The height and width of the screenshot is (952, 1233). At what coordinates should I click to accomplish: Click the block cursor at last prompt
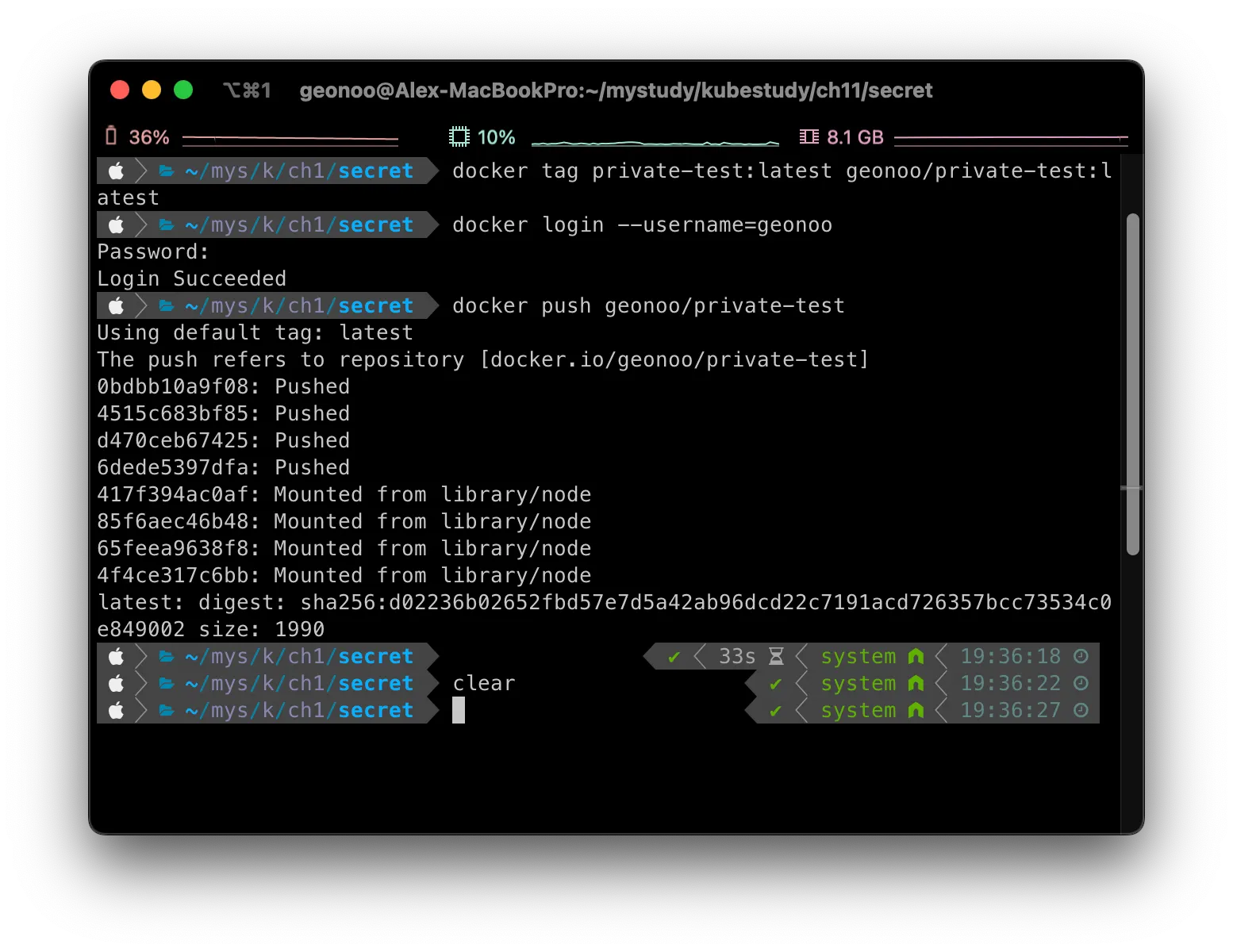(459, 710)
